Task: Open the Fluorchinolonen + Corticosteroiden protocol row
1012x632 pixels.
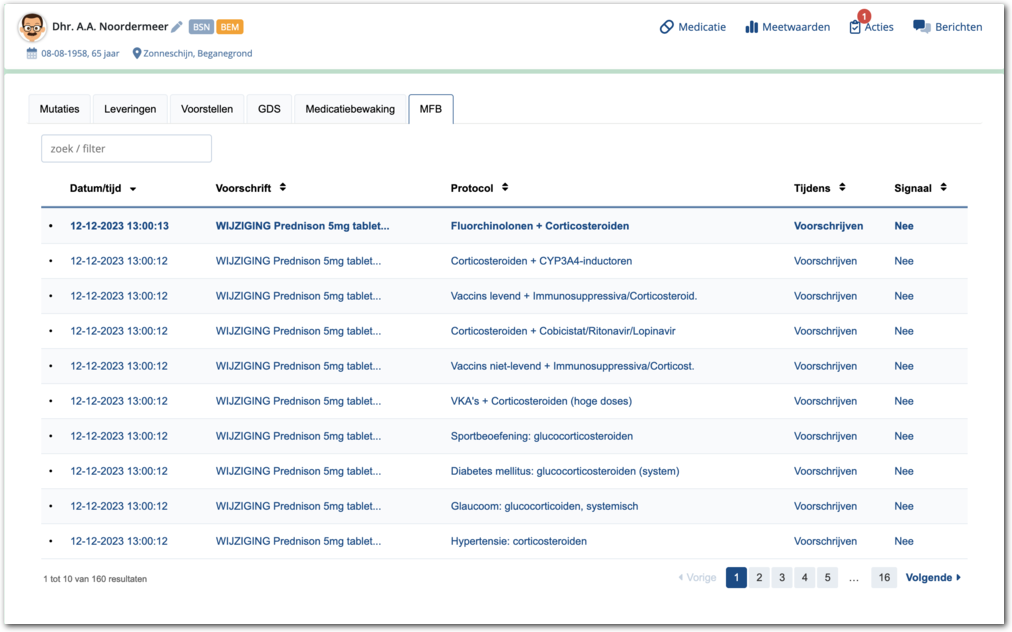Action: pos(539,226)
